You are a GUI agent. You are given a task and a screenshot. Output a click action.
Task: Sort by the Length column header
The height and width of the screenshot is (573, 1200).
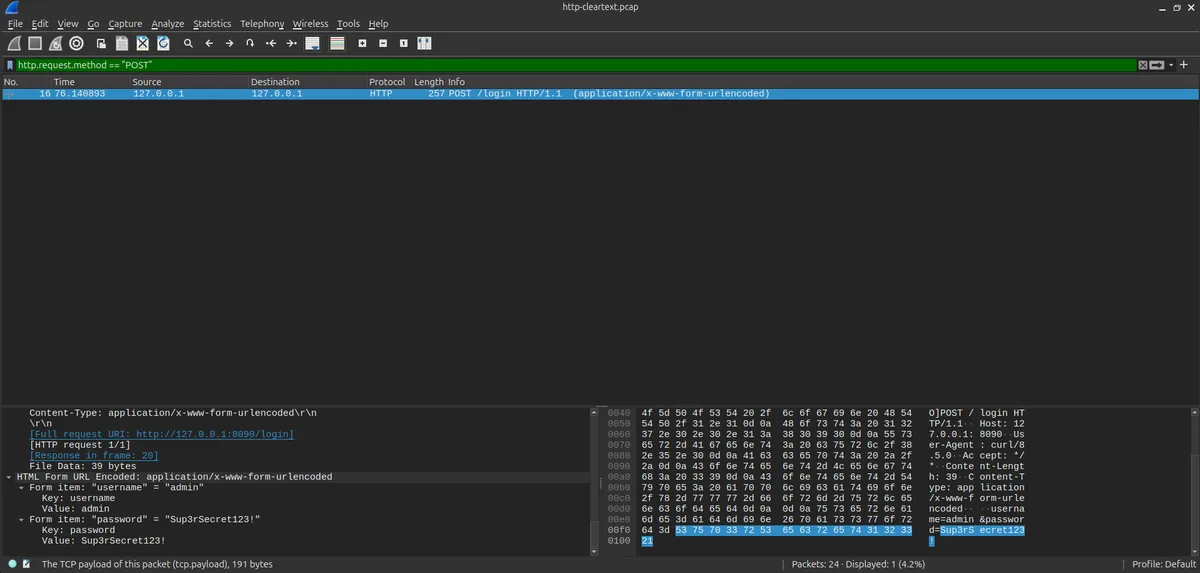tap(428, 82)
